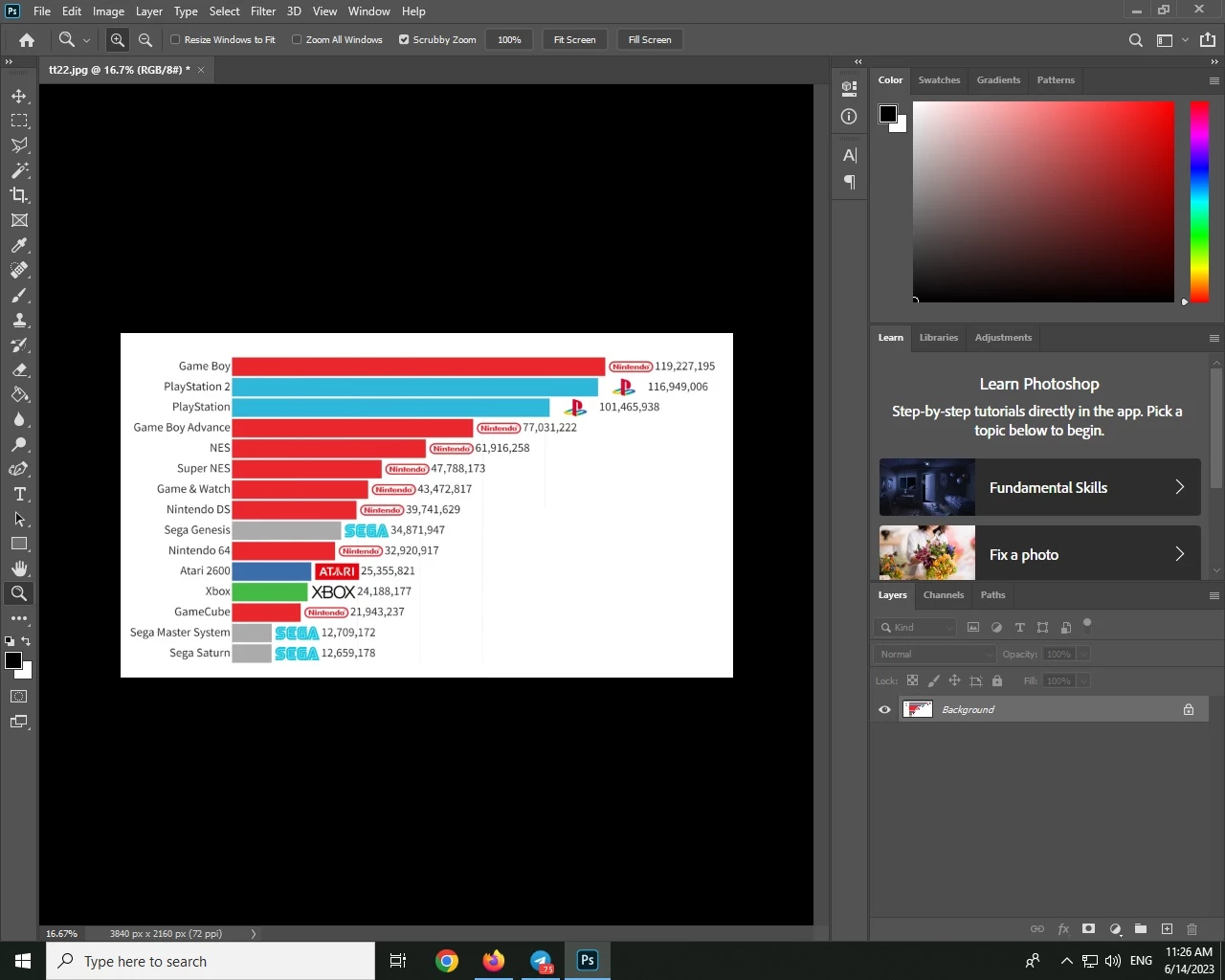The width and height of the screenshot is (1225, 980).
Task: Click the Zoom In magnifier option
Action: [118, 39]
